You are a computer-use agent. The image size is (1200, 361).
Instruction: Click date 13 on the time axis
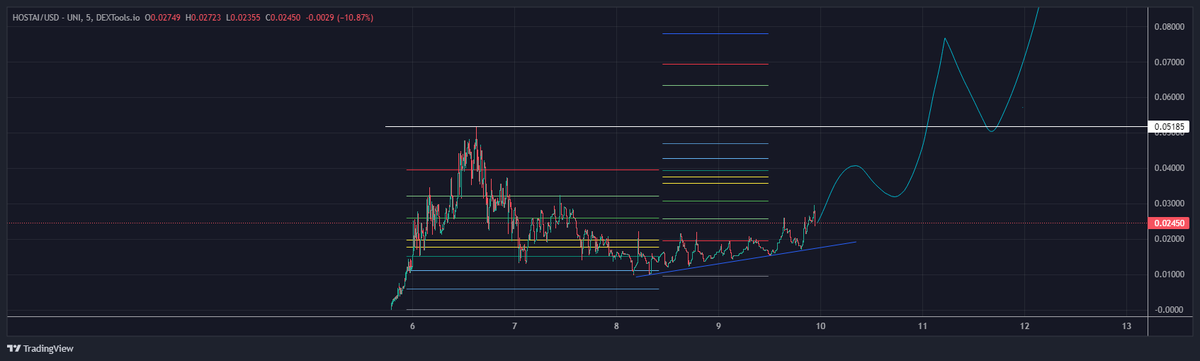[x=1127, y=327]
